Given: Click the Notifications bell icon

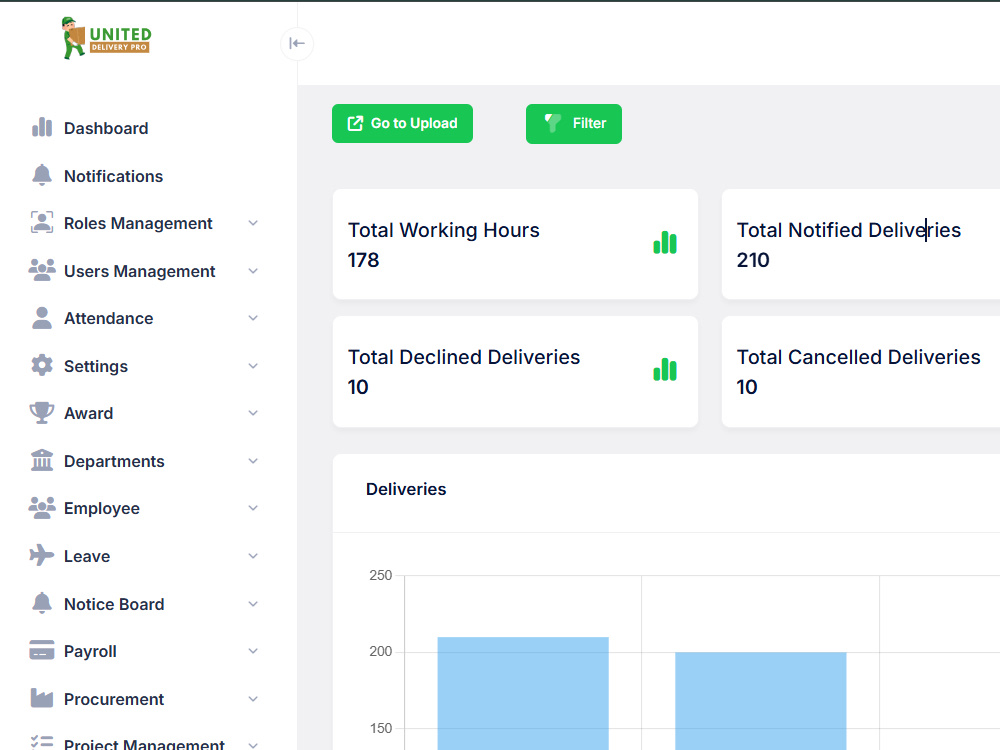Looking at the screenshot, I should tap(42, 175).
